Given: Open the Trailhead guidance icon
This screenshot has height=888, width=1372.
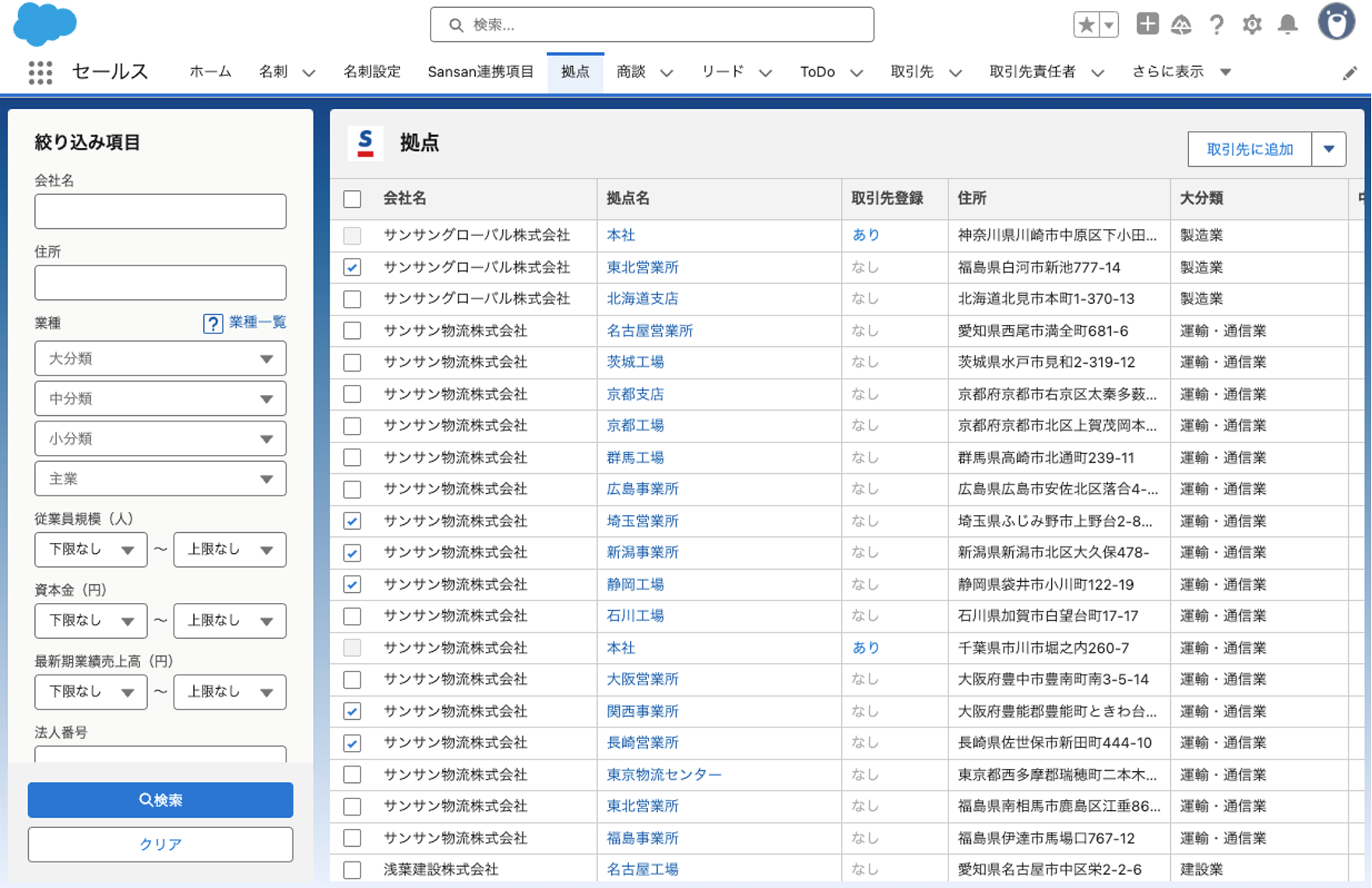Looking at the screenshot, I should click(1181, 25).
